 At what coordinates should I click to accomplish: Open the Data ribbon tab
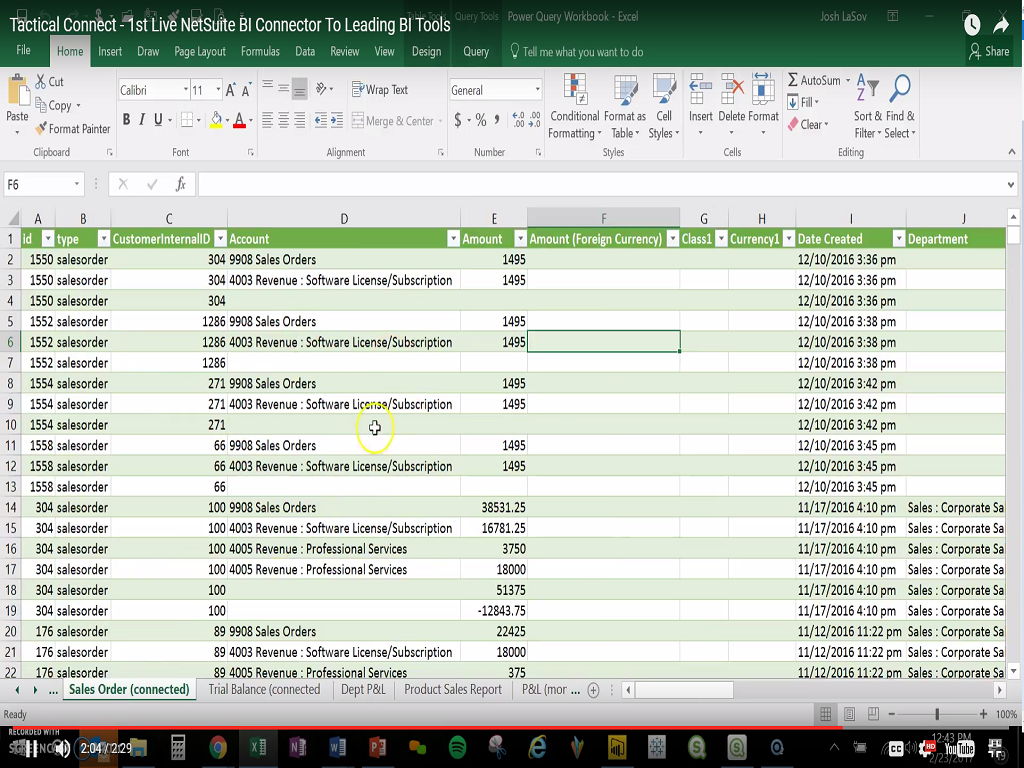305,52
